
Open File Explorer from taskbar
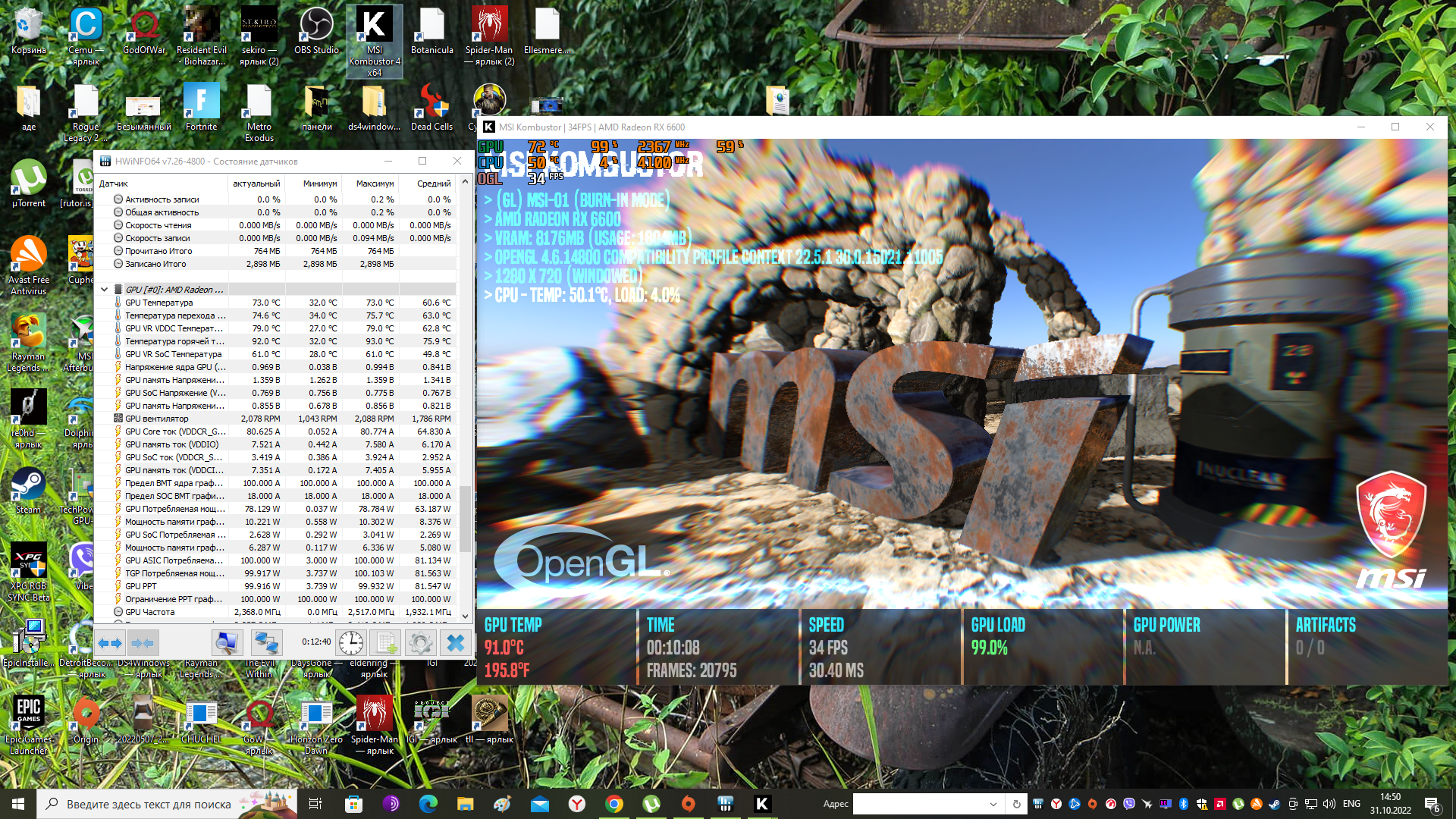point(466,804)
